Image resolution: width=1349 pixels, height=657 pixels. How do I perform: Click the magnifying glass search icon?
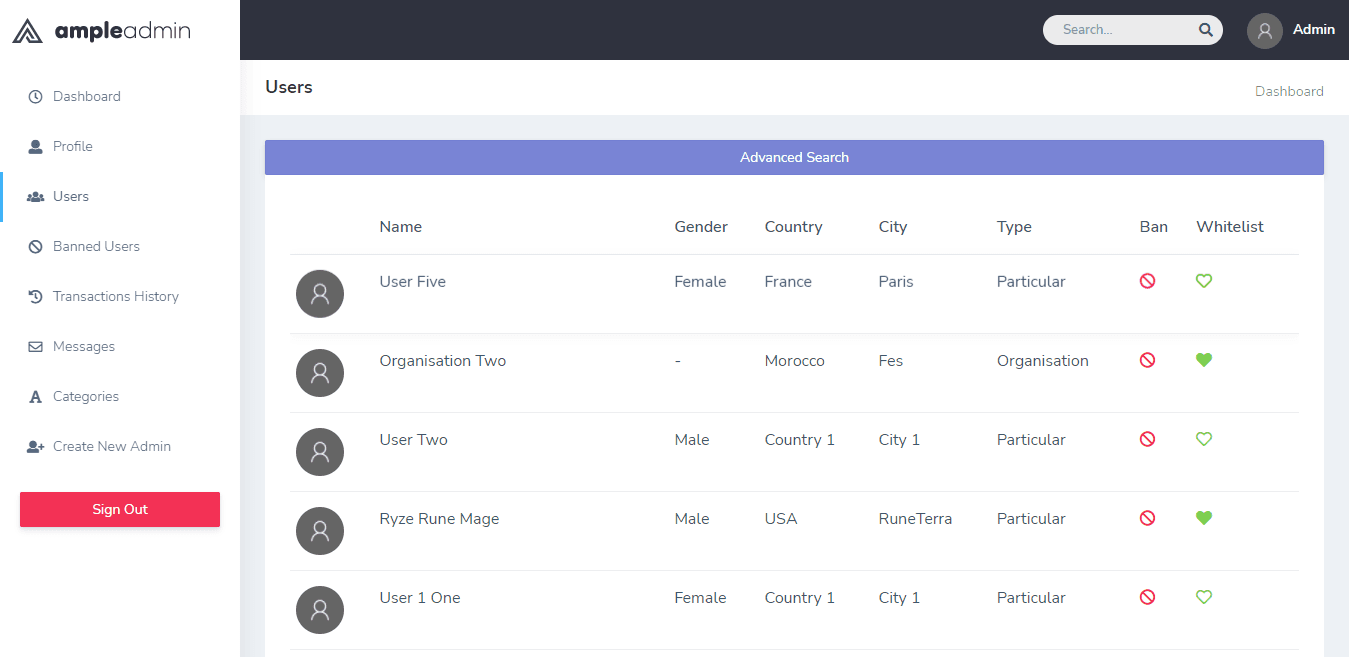coord(1205,29)
